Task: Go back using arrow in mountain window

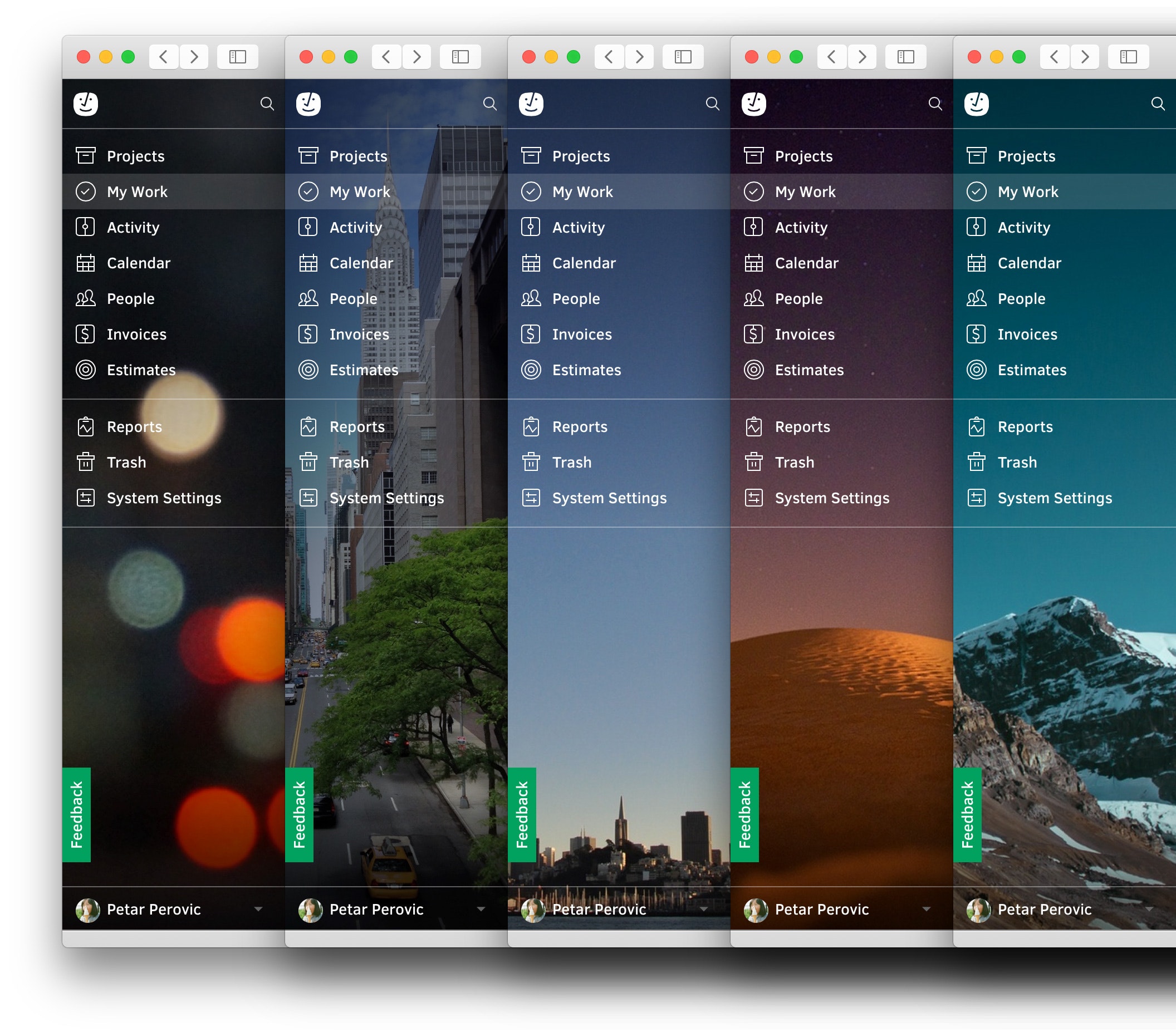Action: coord(1054,56)
